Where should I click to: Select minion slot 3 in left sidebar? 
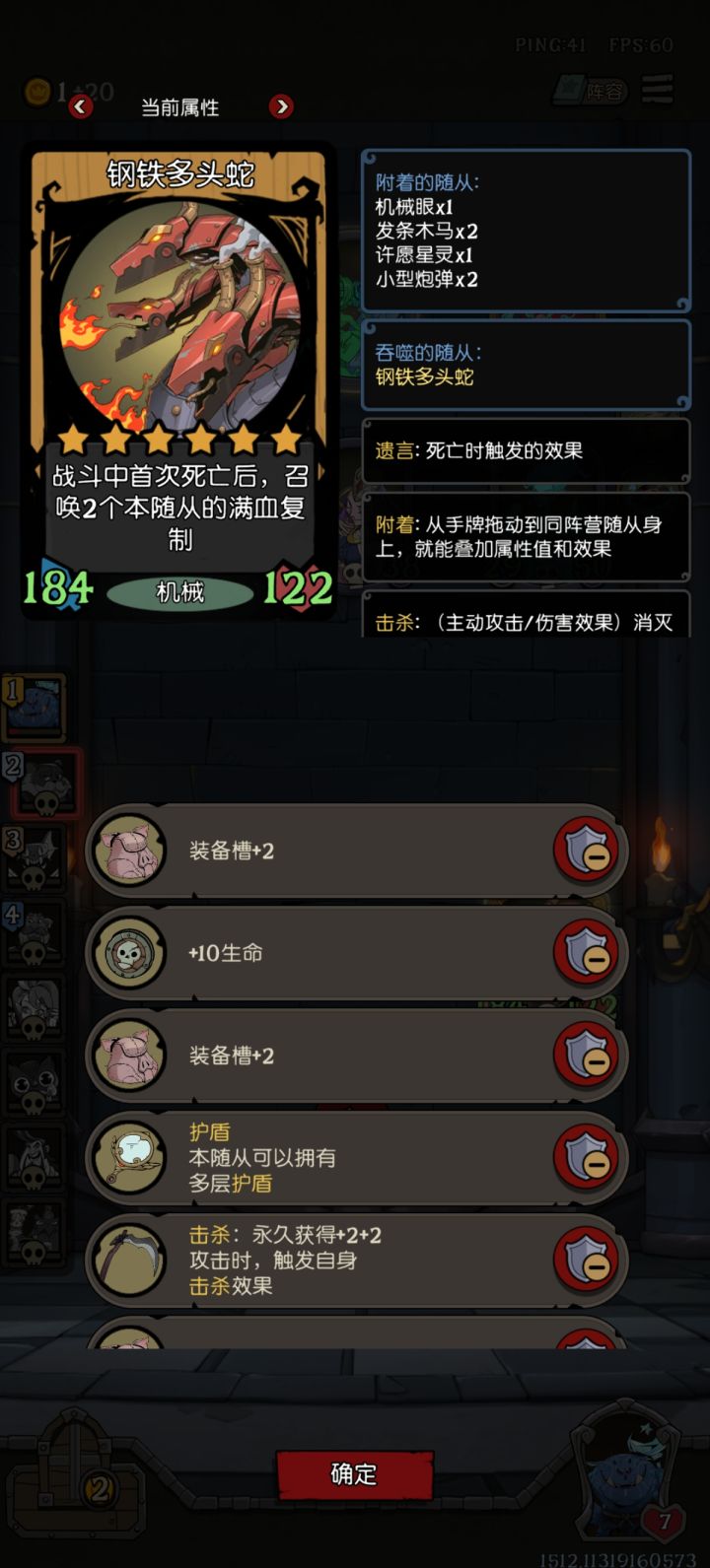[x=34, y=858]
